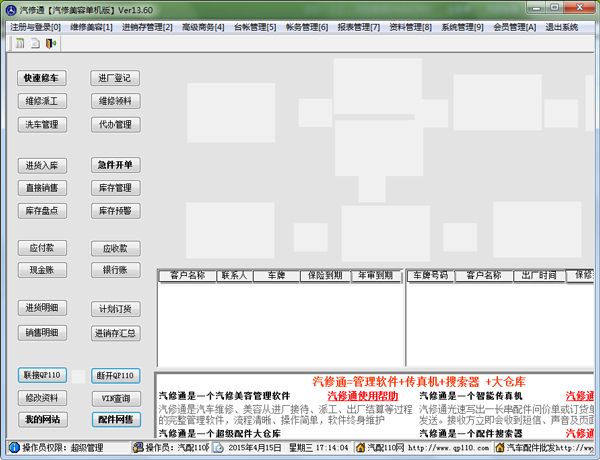Click the 客户名称 header in left table

[x=188, y=276]
